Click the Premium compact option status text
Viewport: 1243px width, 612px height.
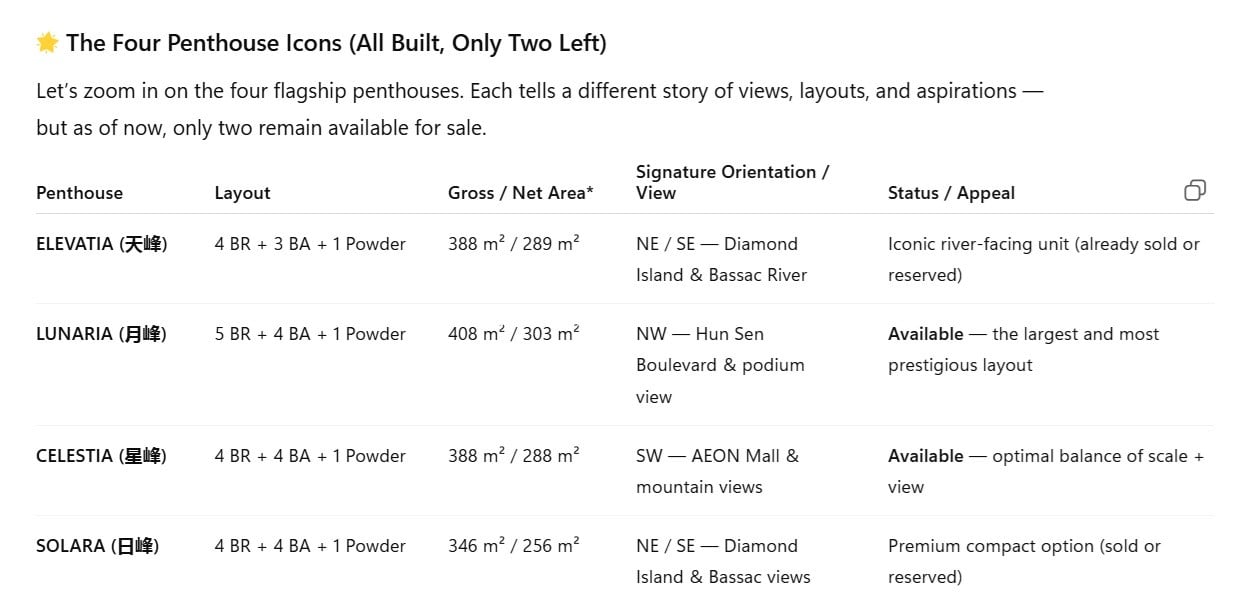tap(1025, 561)
